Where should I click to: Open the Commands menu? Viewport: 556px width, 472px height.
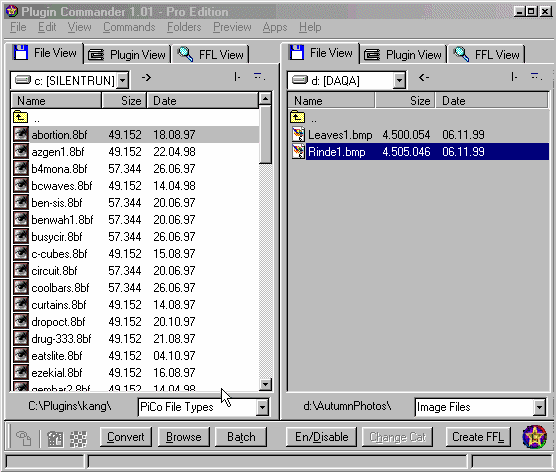129,27
